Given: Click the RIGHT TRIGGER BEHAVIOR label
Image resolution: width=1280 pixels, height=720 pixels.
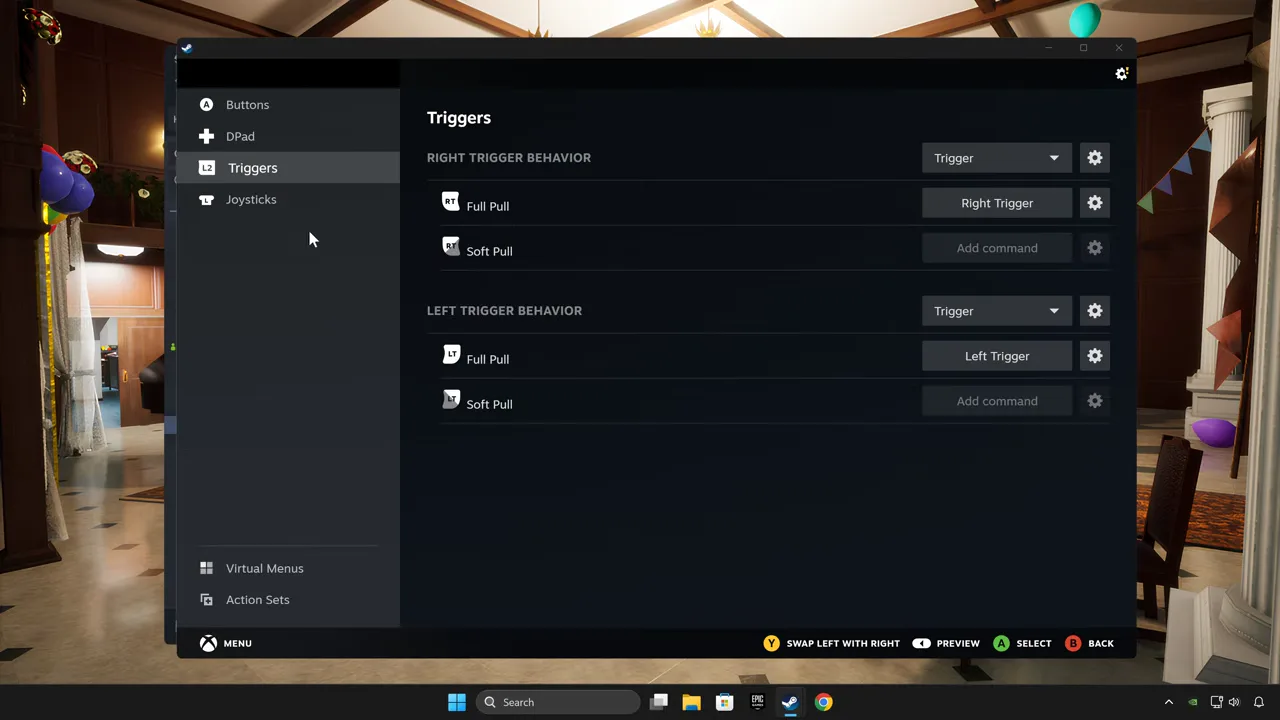Looking at the screenshot, I should (509, 158).
